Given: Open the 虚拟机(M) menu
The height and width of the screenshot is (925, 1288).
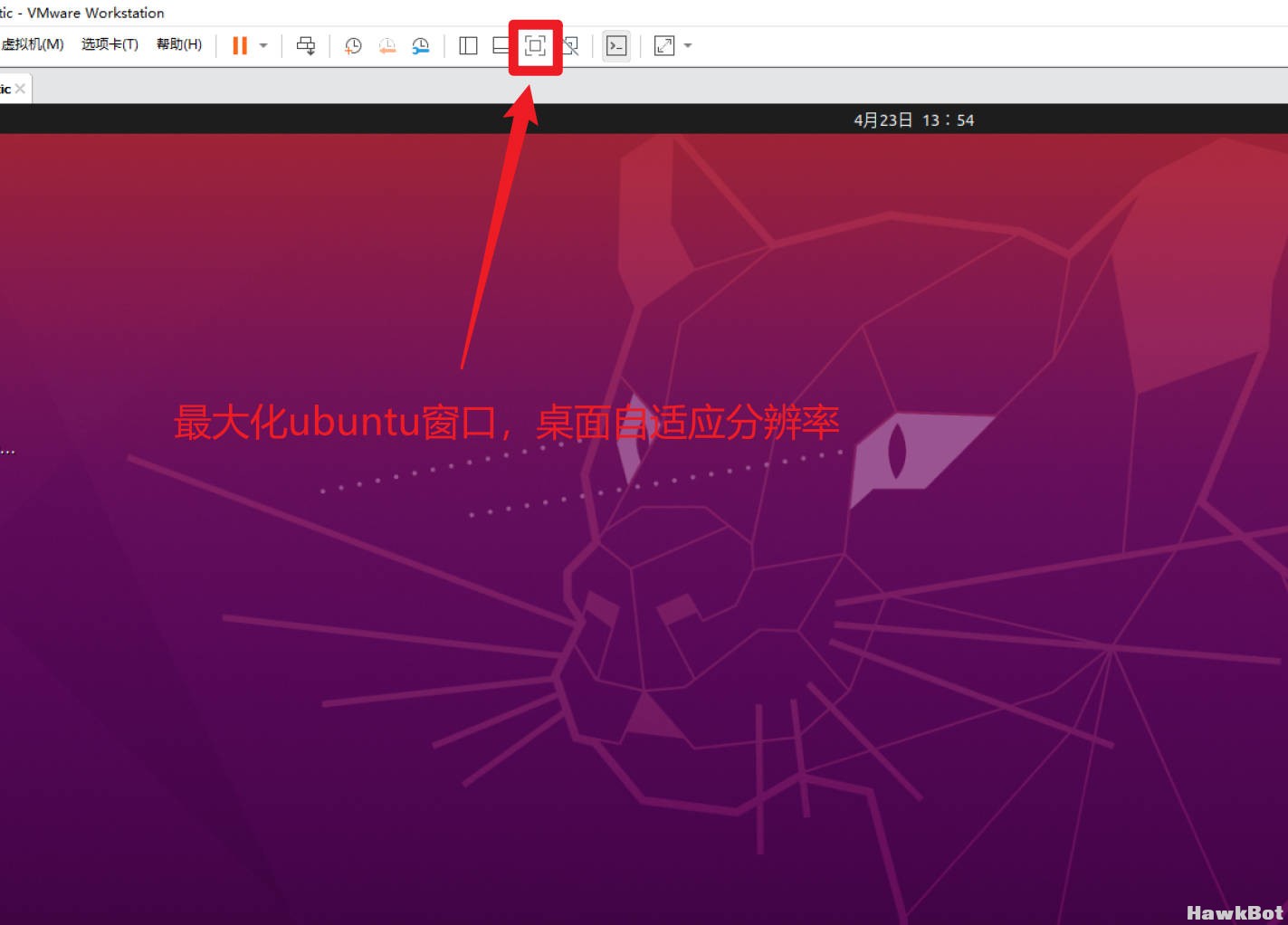Looking at the screenshot, I should click(33, 44).
